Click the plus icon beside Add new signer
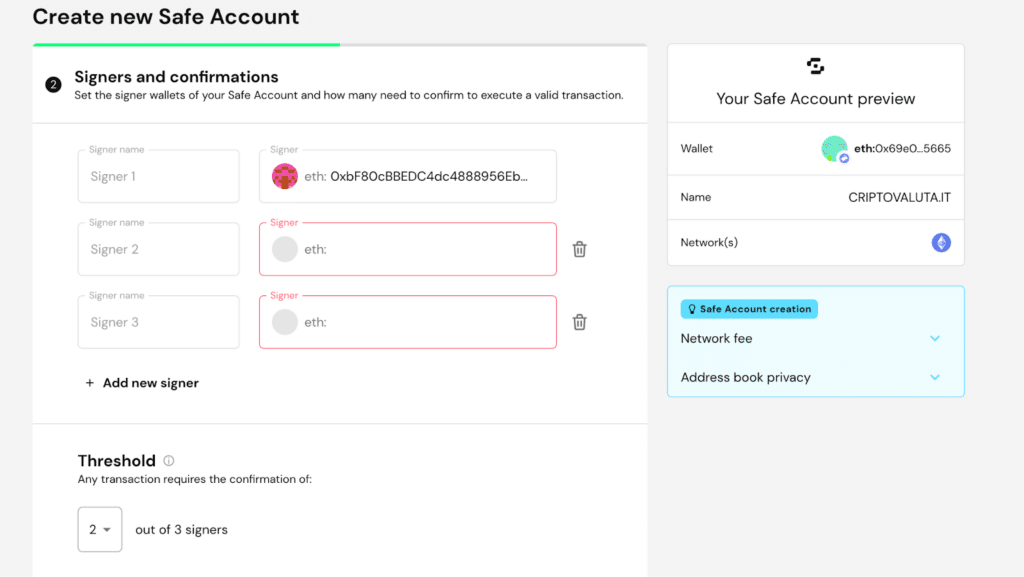This screenshot has height=577, width=1024. click(89, 383)
